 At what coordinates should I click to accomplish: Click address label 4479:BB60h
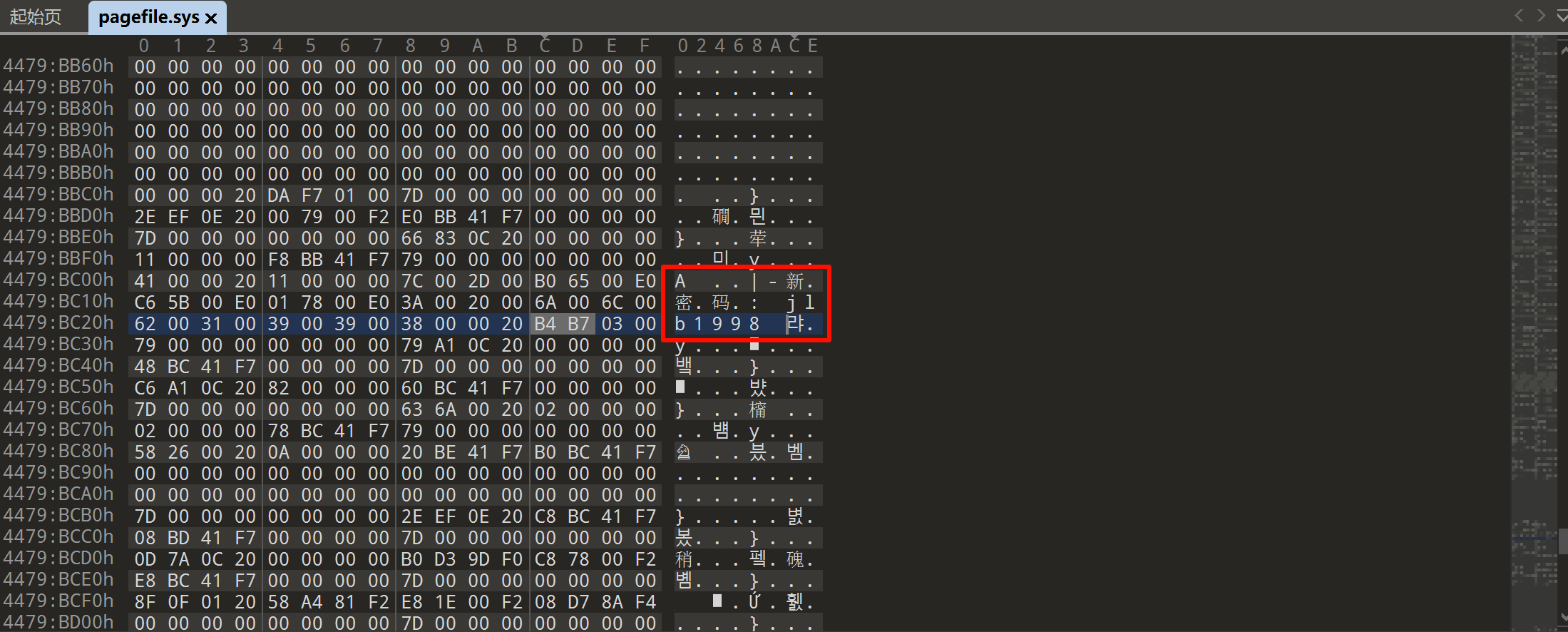click(58, 66)
